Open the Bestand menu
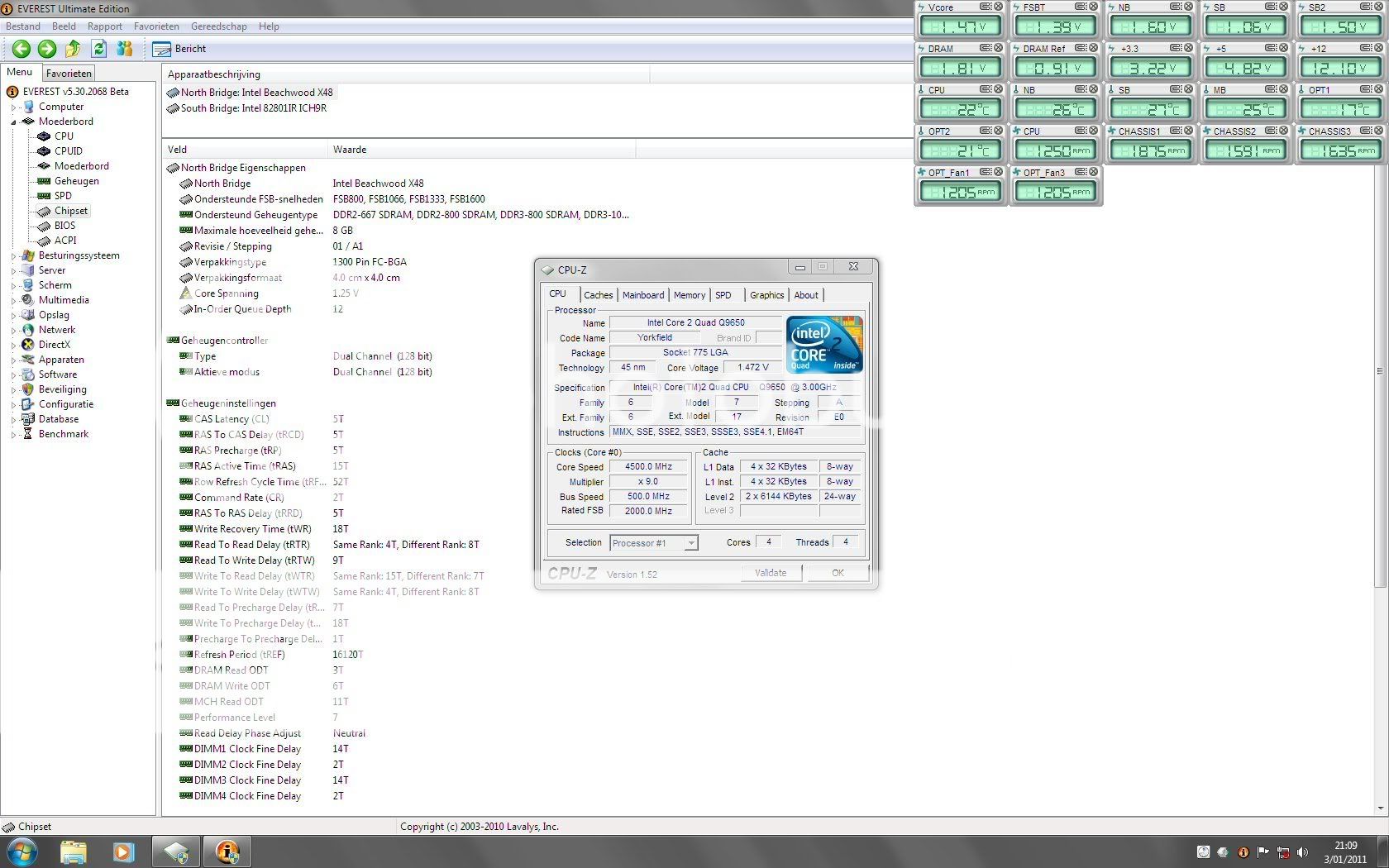This screenshot has height=868, width=1389. tap(23, 26)
